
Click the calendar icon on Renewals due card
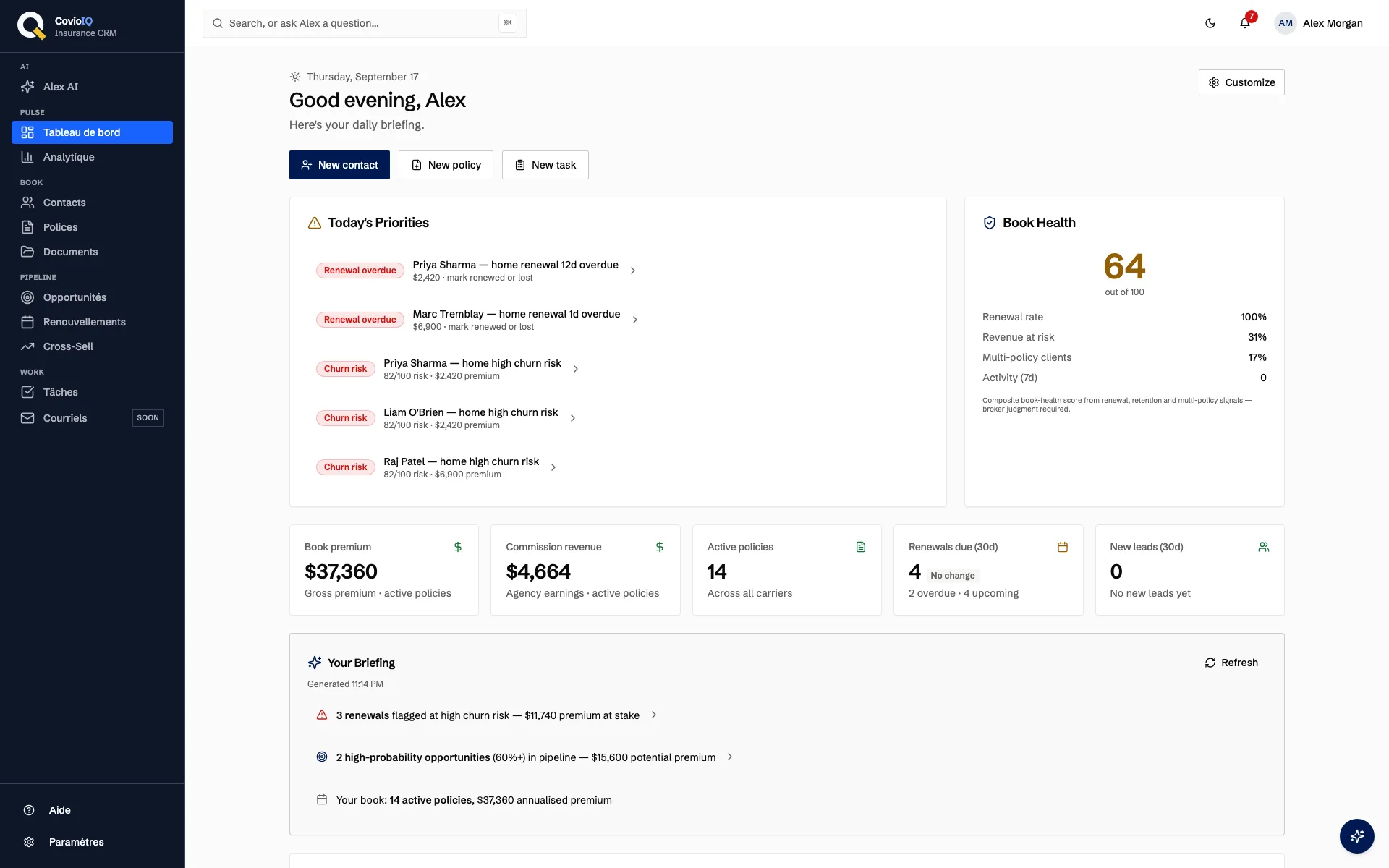pos(1063,547)
